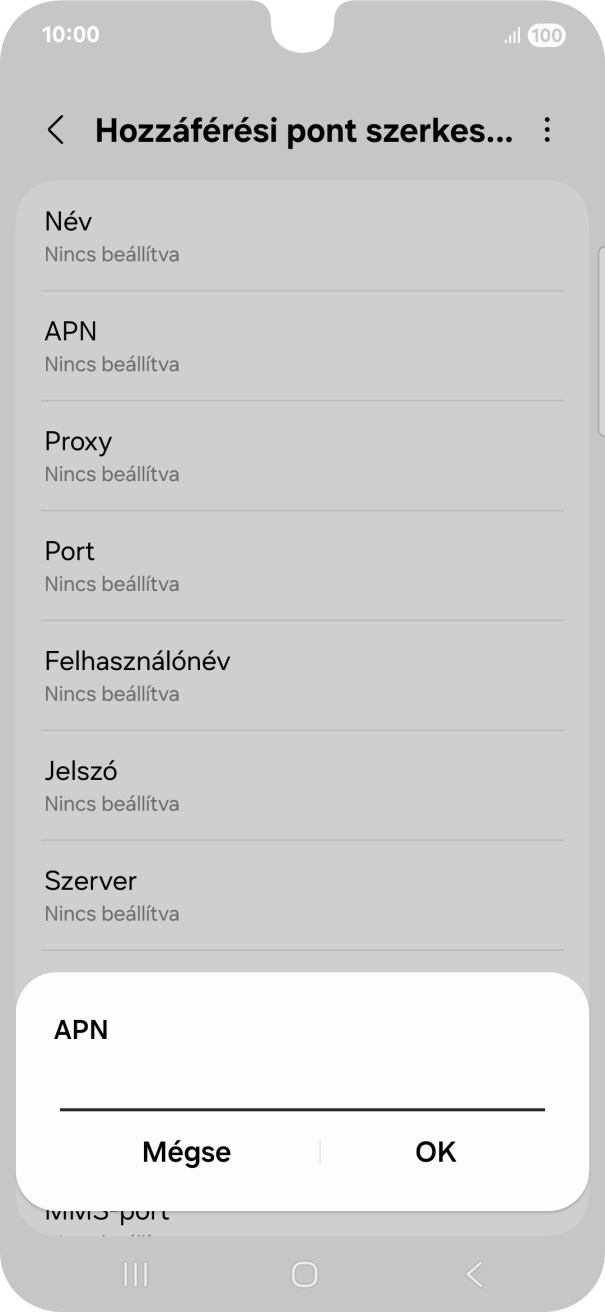Viewport: 605px width, 1312px height.
Task: Tap the battery indicator showing 100
Action: [x=546, y=35]
